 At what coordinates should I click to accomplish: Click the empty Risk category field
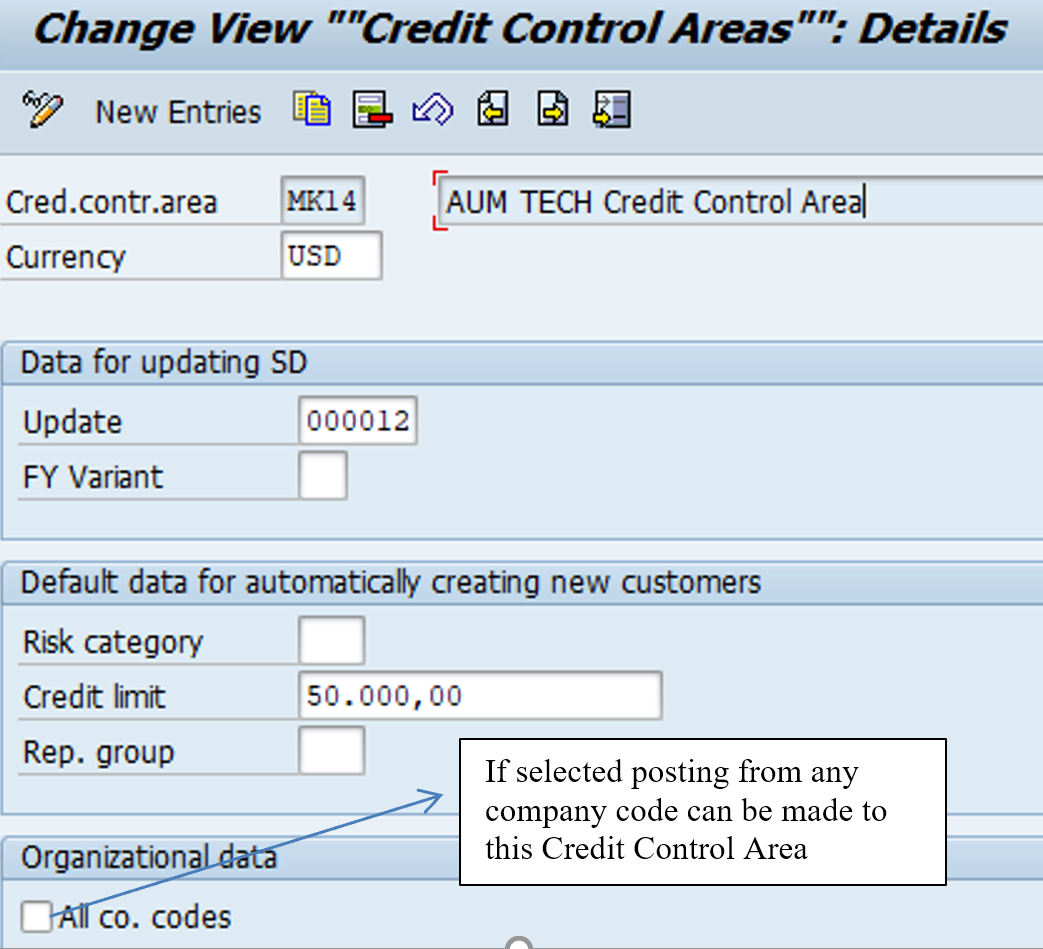click(x=331, y=641)
